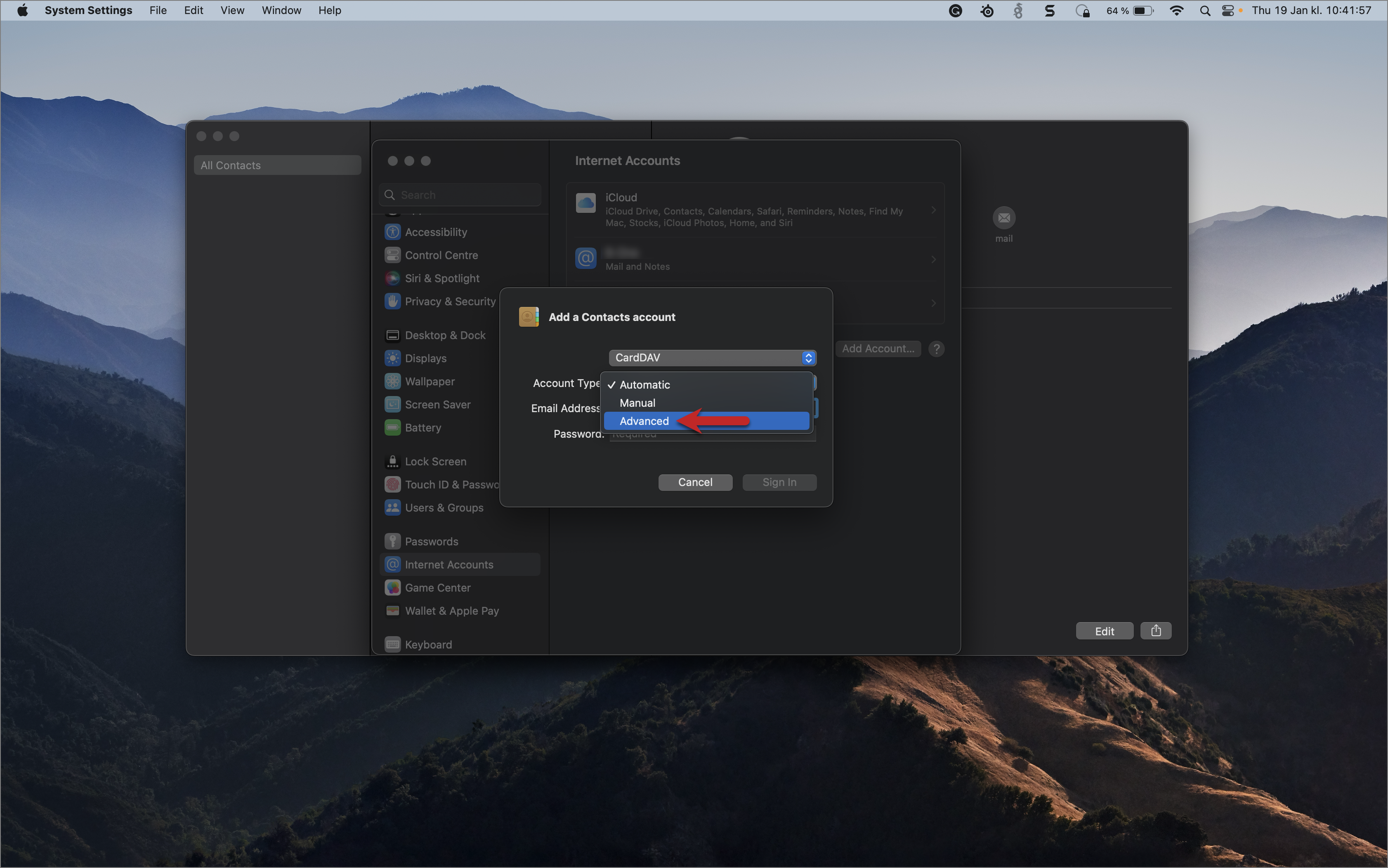Screen dimensions: 1388x868
Task: Click Add Account button in Internet Accounts
Action: tap(878, 349)
